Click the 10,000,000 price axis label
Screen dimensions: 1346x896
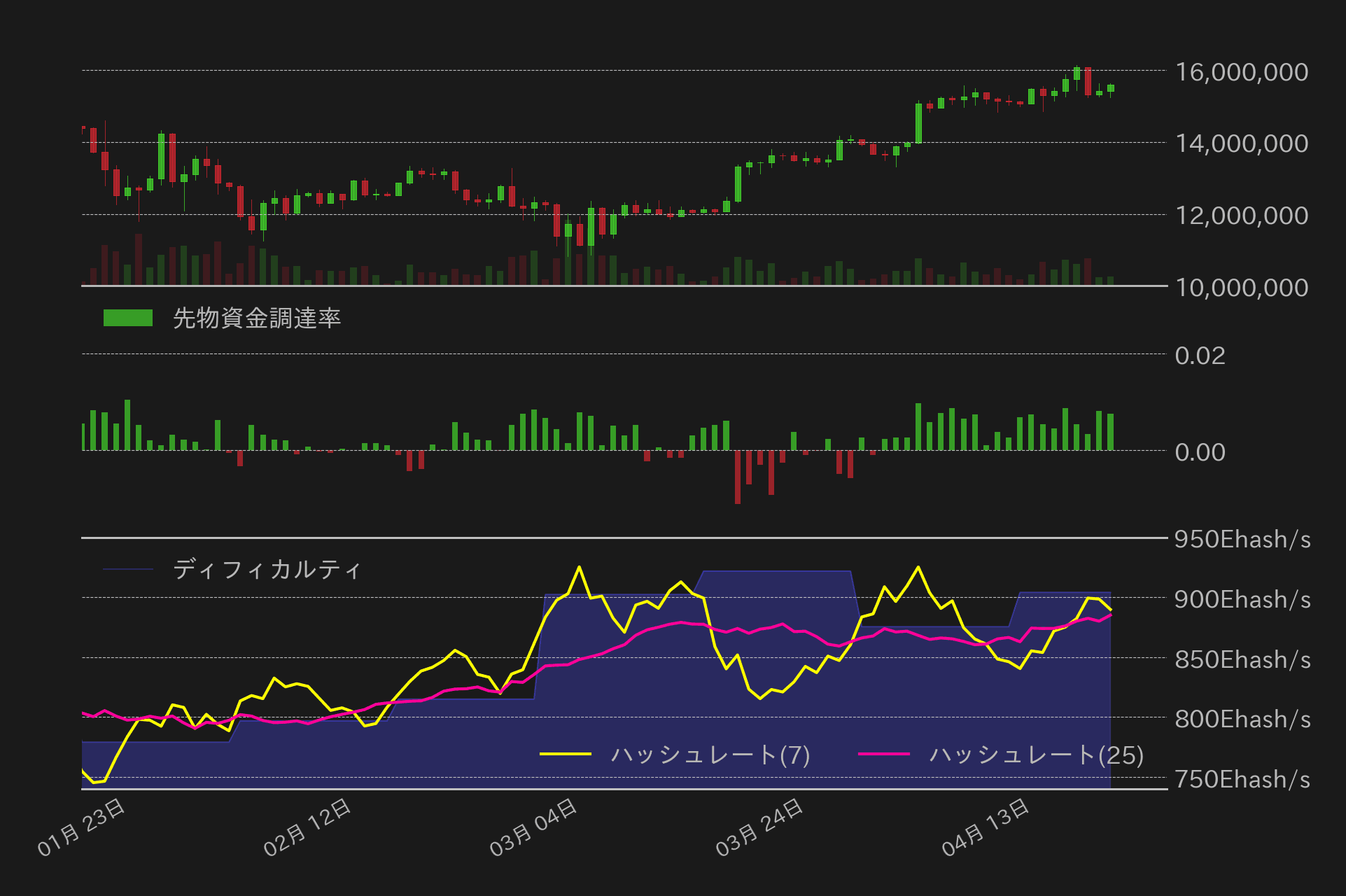click(1241, 288)
